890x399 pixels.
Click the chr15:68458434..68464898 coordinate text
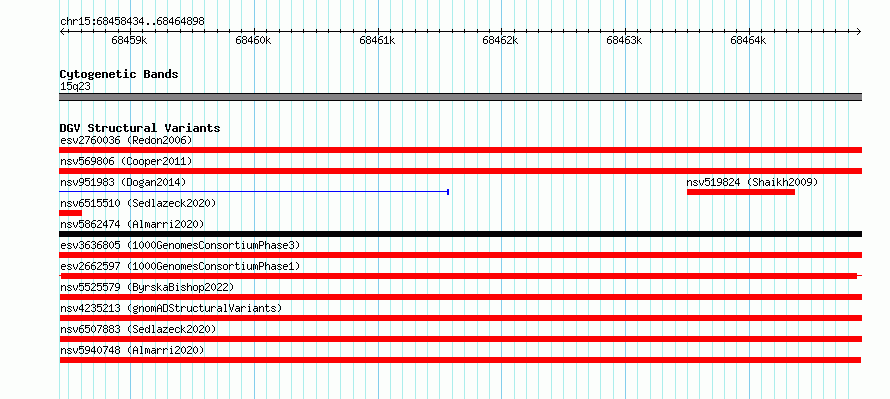pyautogui.click(x=132, y=22)
